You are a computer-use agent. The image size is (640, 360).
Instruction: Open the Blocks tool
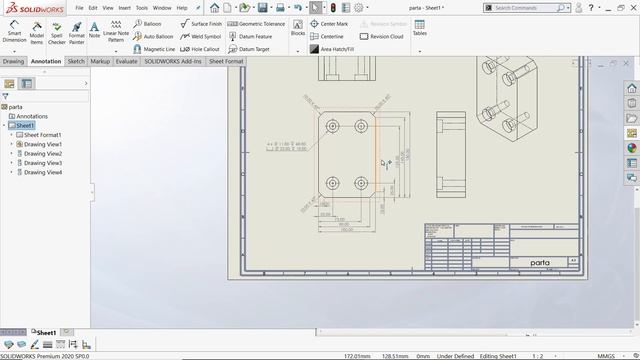298,28
